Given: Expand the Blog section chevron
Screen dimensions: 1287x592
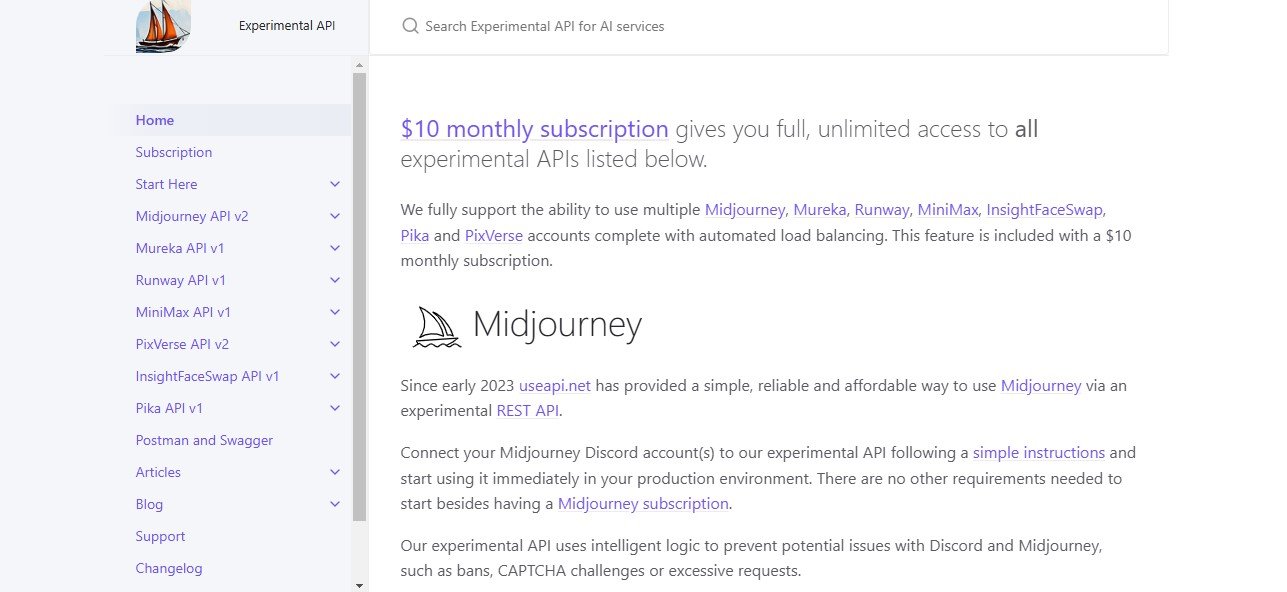Looking at the screenshot, I should pos(335,504).
